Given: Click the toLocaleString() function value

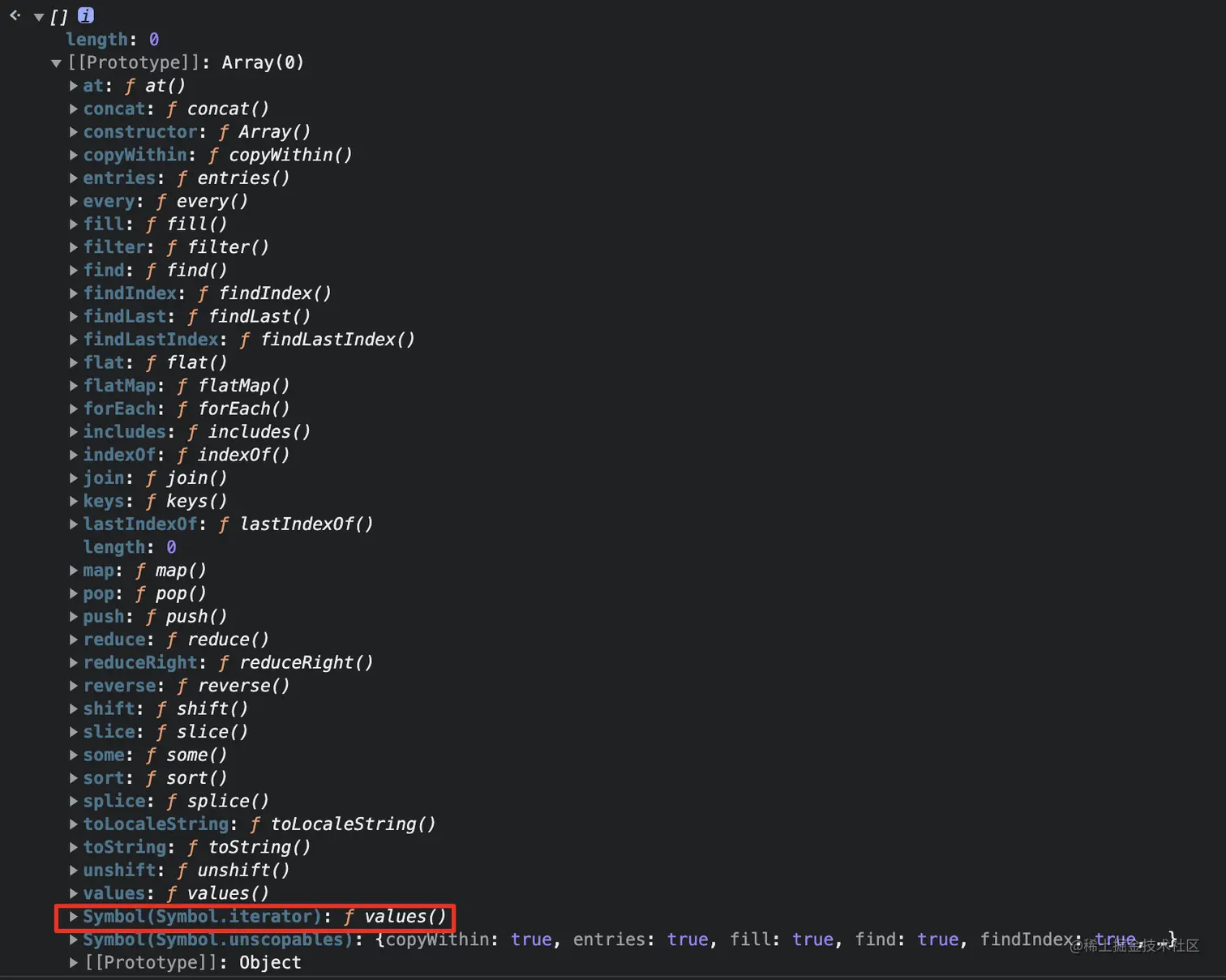Looking at the screenshot, I should 353,824.
